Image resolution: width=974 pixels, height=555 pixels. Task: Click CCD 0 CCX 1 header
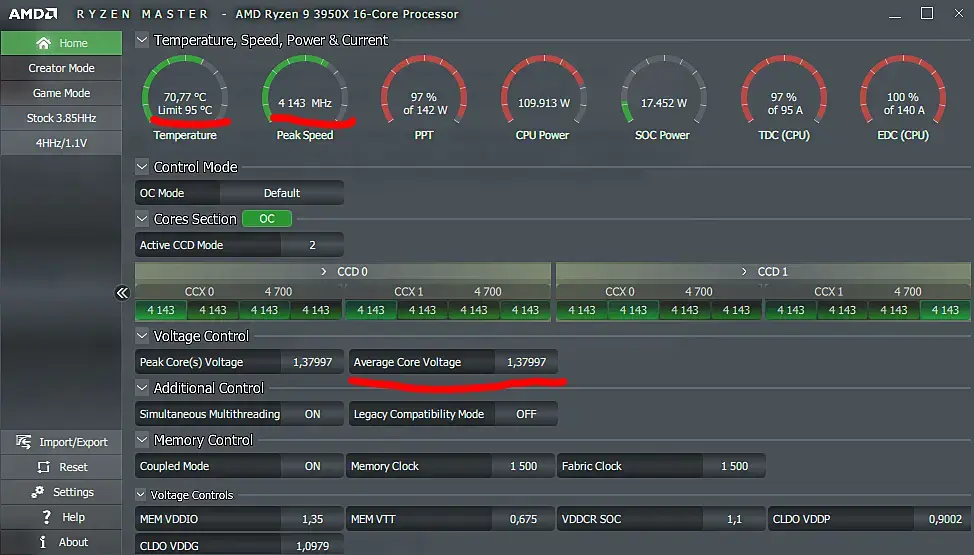[x=447, y=291]
